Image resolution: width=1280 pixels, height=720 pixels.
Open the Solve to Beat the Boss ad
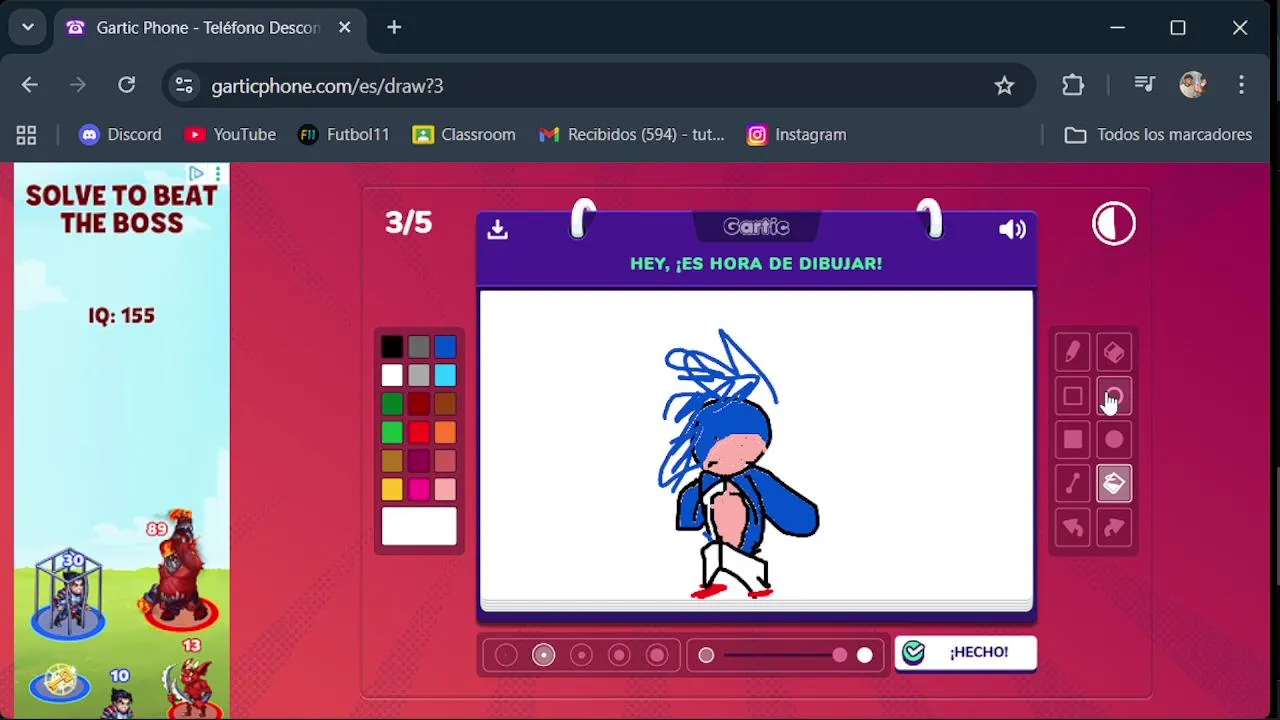click(x=122, y=441)
